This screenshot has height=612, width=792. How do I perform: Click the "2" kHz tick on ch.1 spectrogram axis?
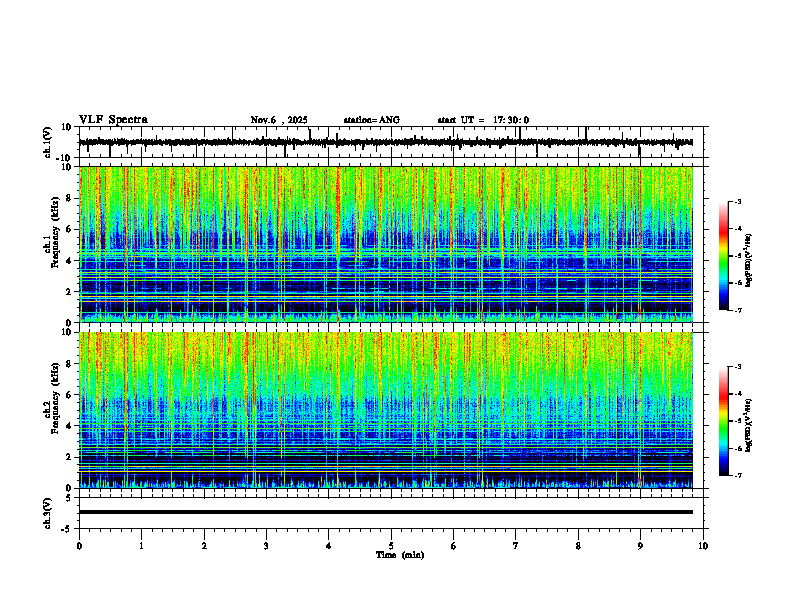[70, 292]
